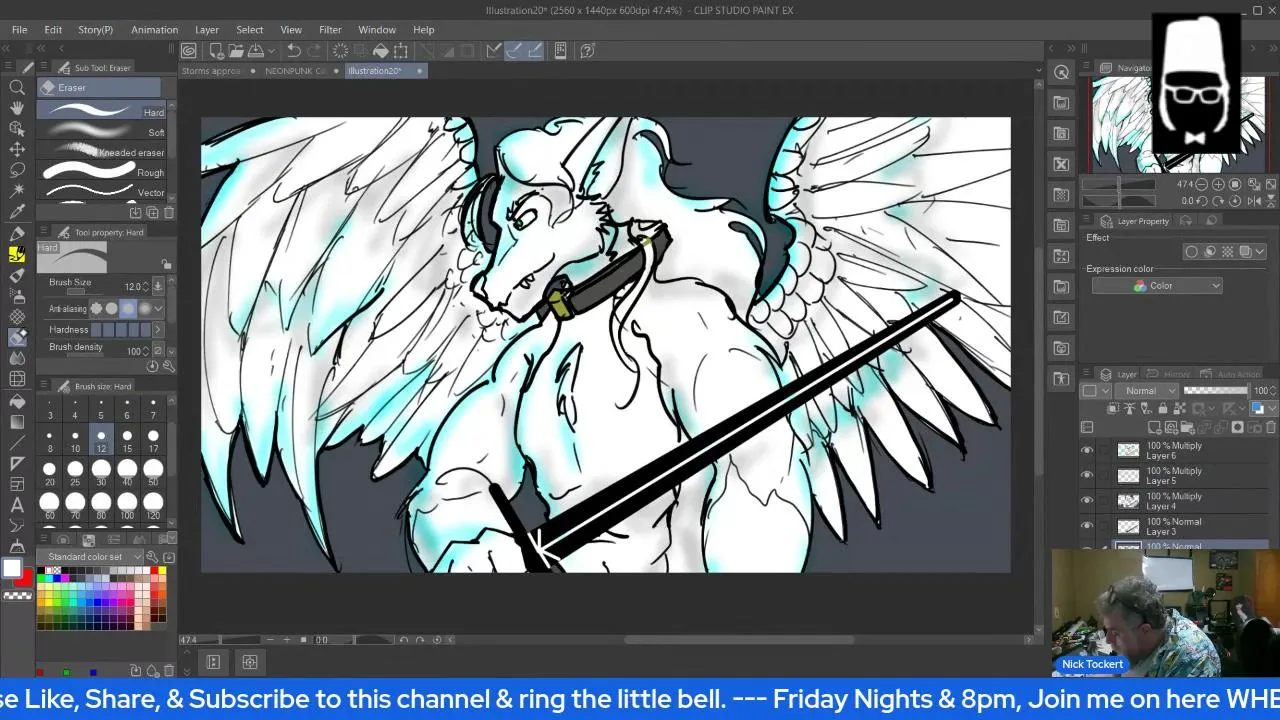
Task: Delete sub tool with trash icon
Action: tap(169, 212)
